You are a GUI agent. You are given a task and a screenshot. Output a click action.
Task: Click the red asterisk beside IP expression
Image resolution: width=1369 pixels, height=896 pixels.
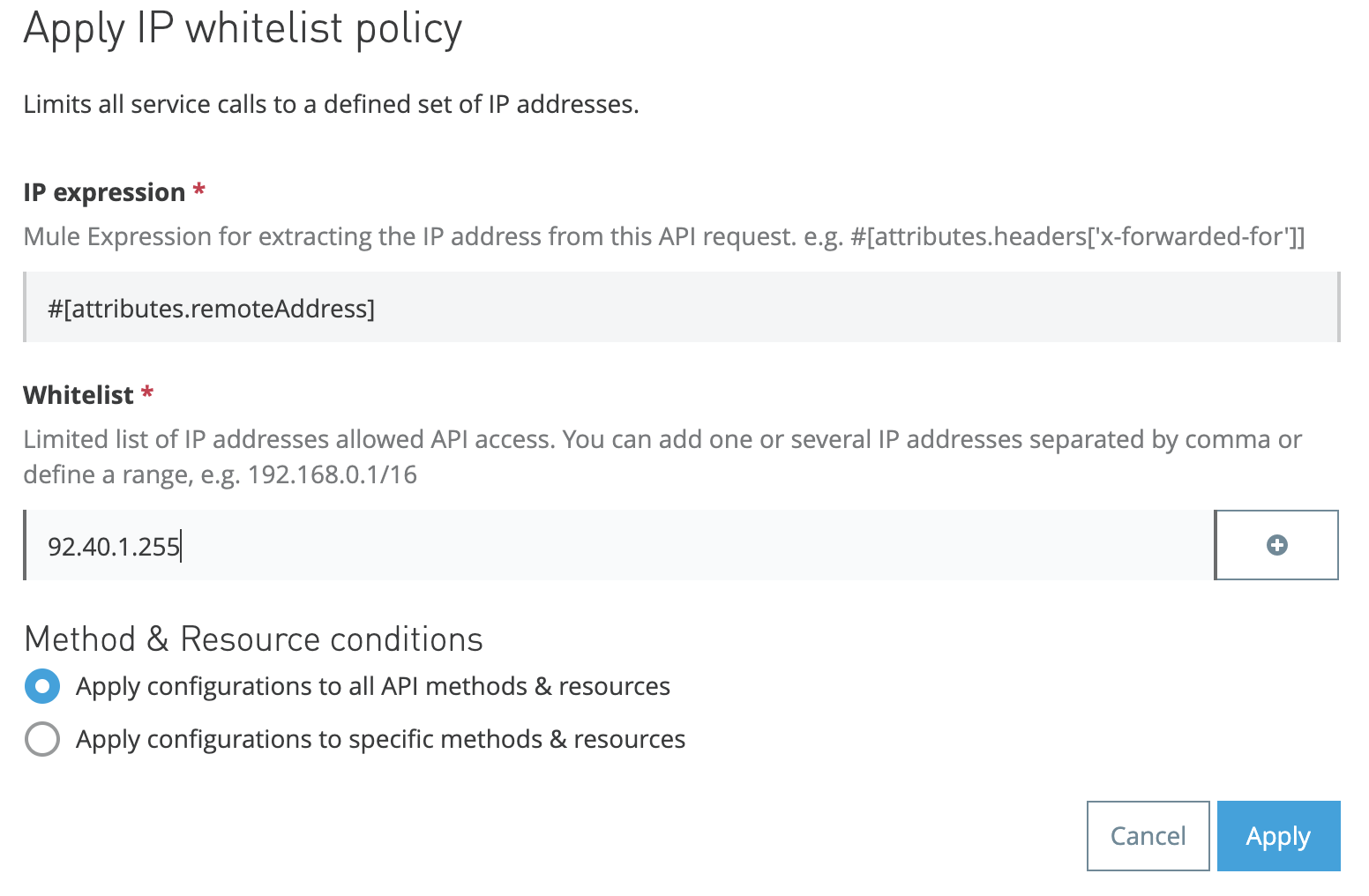pos(199,190)
